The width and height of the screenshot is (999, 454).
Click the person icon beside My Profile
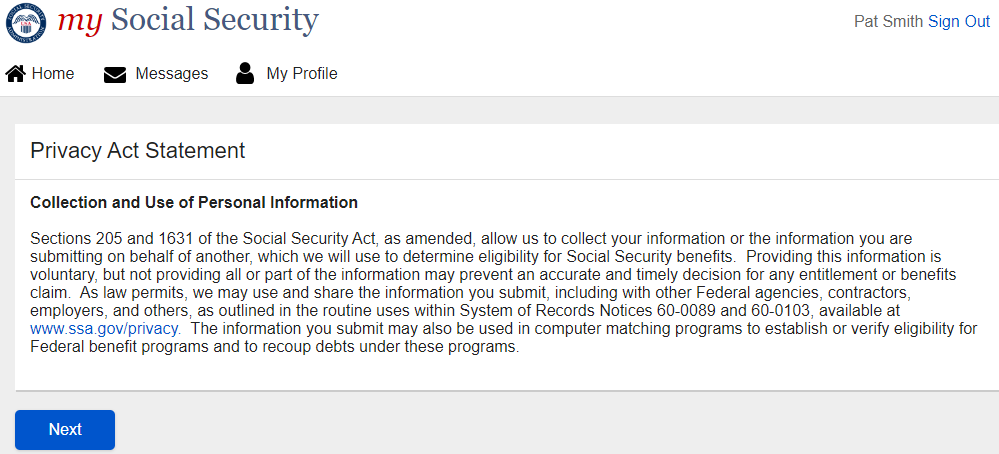click(245, 73)
